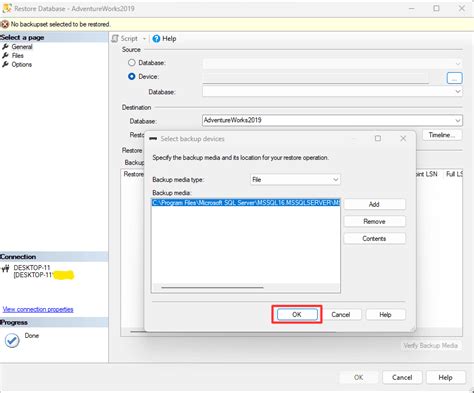474x393 pixels.
Task: Open the Options page
Action: (22, 64)
